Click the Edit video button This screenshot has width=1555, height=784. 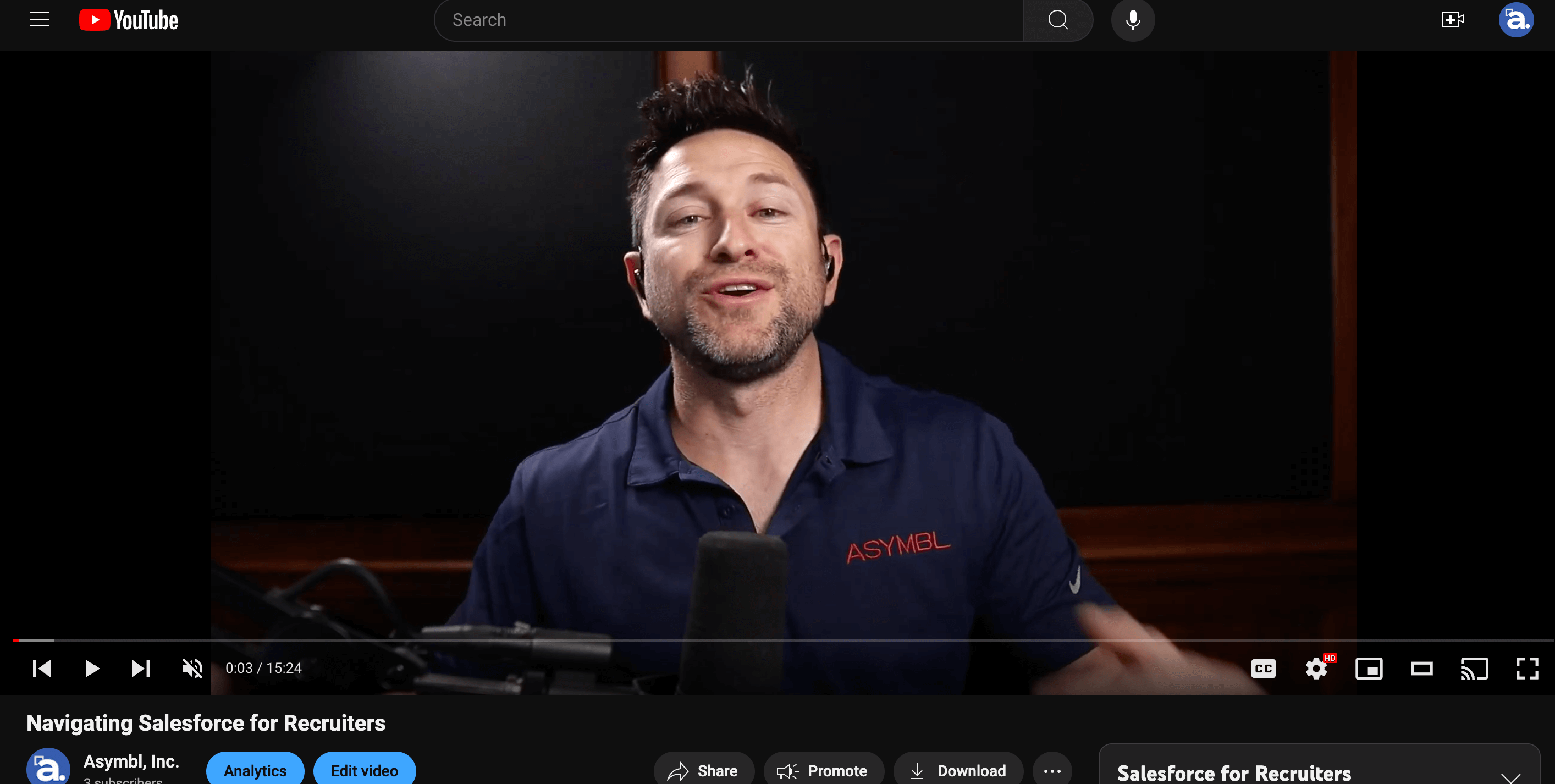363,770
